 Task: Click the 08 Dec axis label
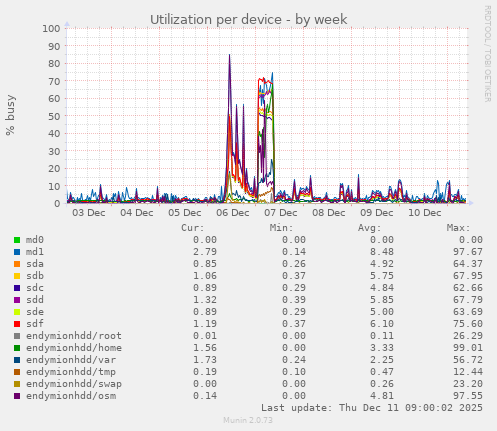click(329, 213)
